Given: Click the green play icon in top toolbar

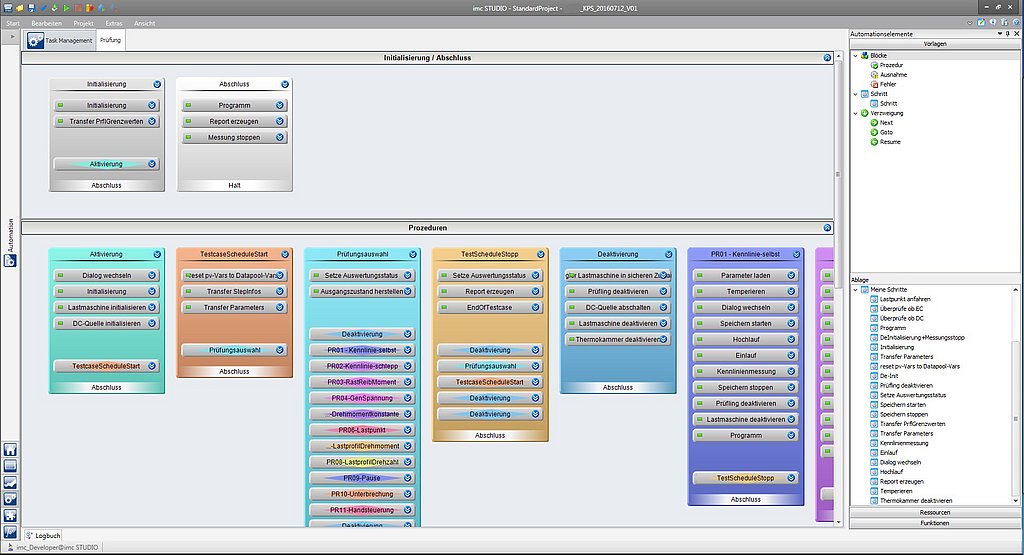Looking at the screenshot, I should click(67, 7).
